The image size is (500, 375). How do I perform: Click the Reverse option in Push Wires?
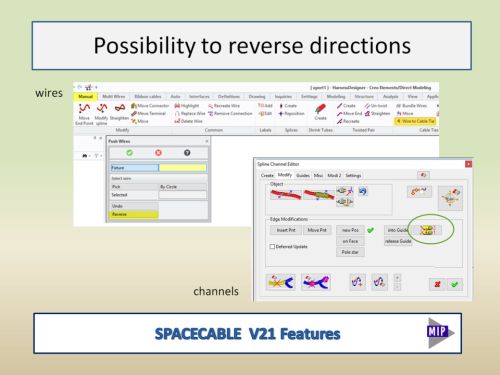(134, 214)
